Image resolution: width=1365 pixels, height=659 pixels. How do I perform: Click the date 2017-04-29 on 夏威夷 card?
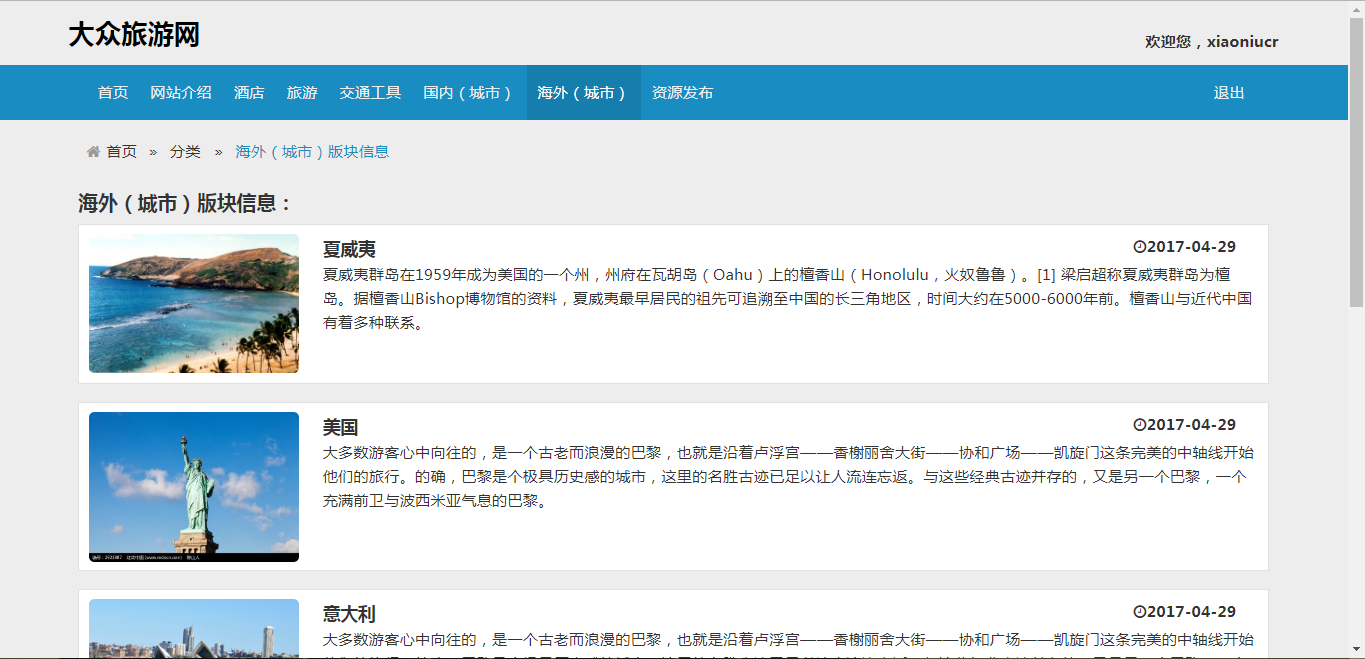pos(1191,247)
